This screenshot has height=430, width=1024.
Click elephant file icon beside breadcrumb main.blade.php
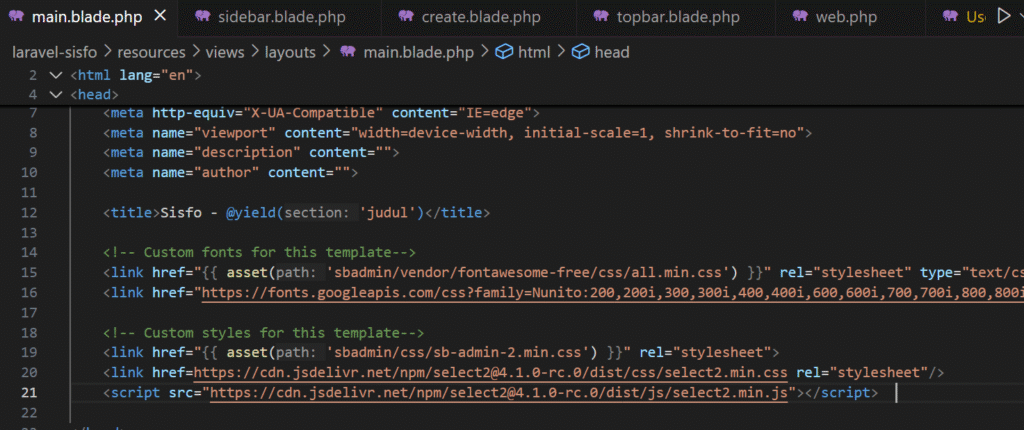(x=349, y=52)
